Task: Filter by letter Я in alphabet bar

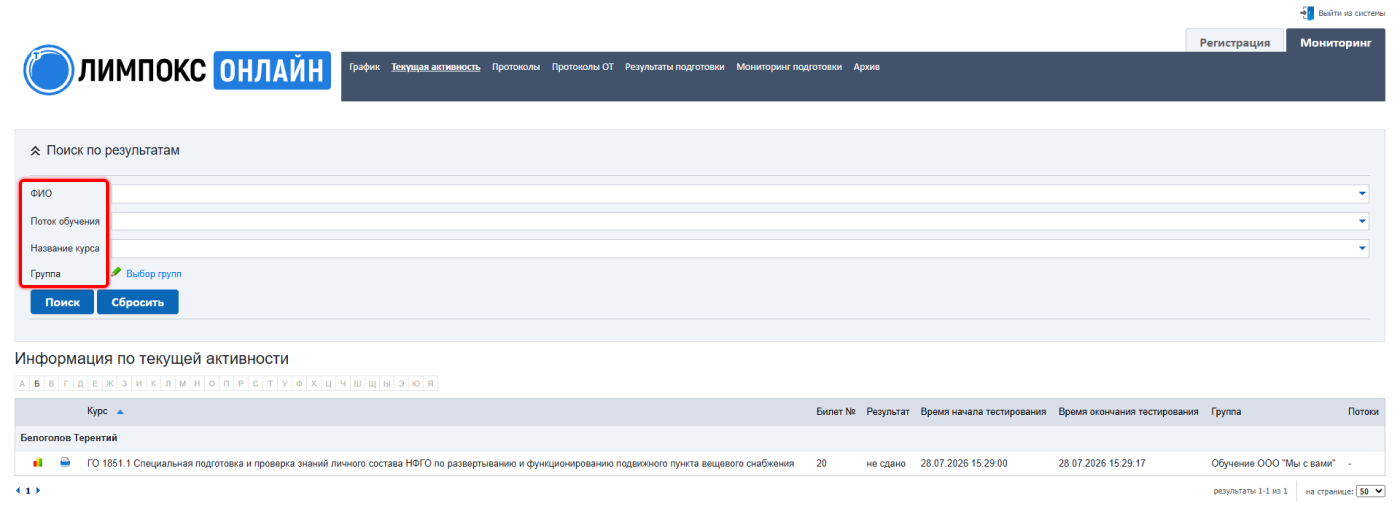Action: pos(430,383)
